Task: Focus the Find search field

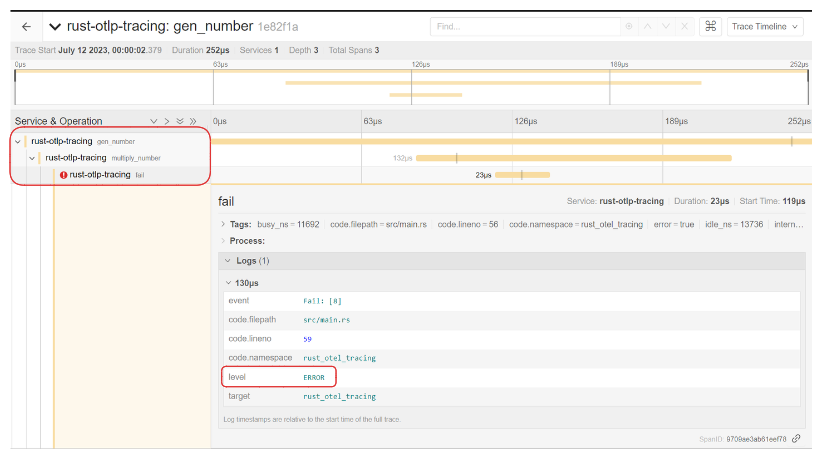Action: point(525,26)
